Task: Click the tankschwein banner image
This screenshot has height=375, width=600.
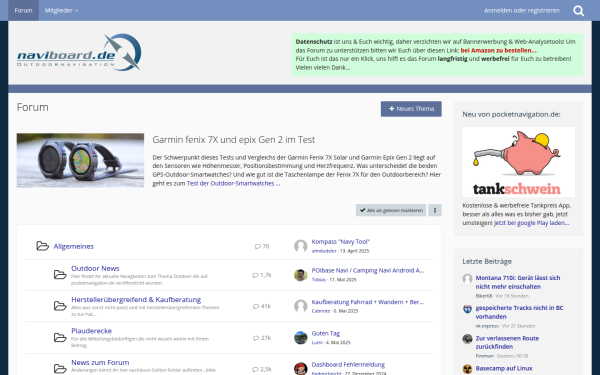Action: (x=518, y=162)
